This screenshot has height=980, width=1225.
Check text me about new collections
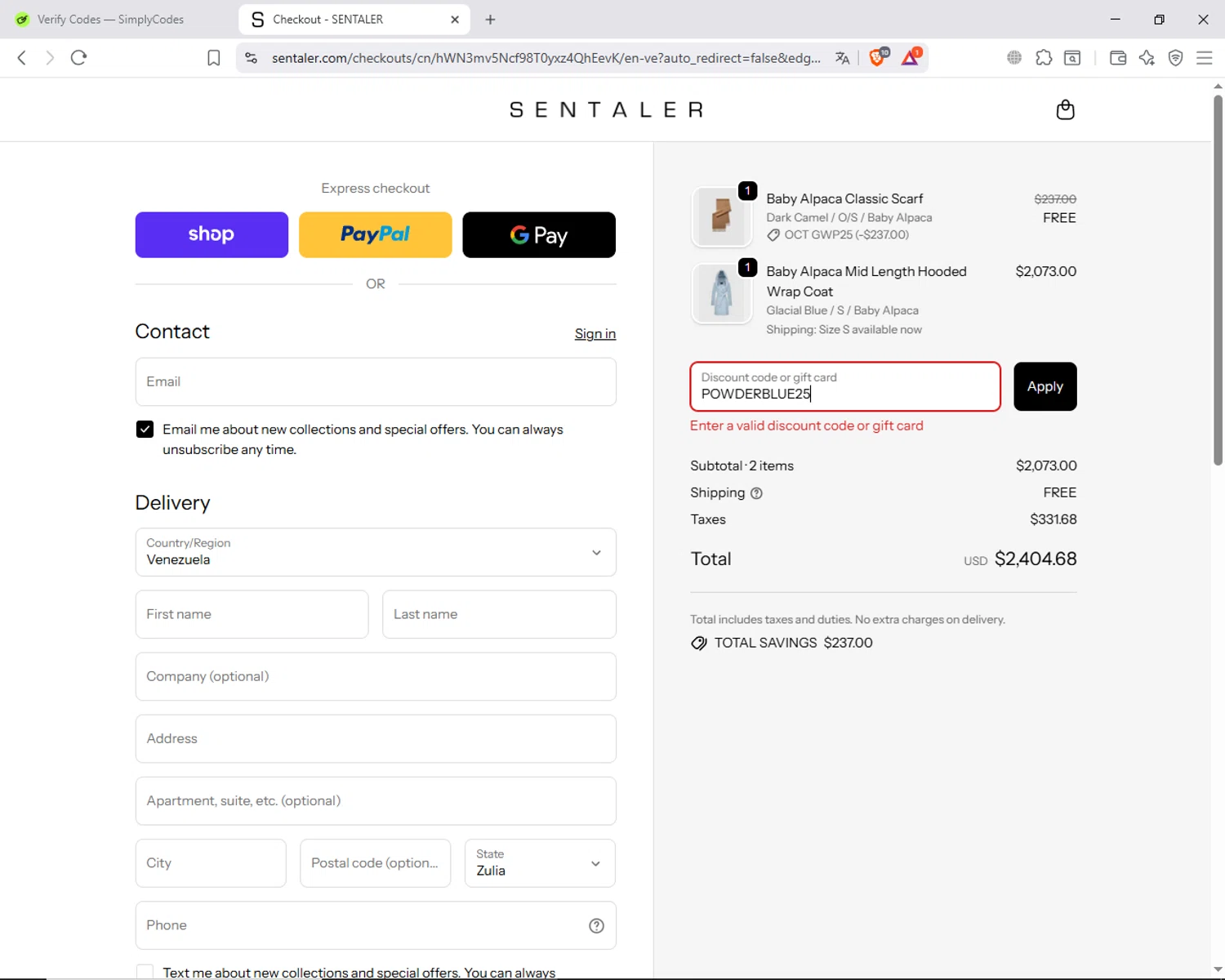(145, 972)
